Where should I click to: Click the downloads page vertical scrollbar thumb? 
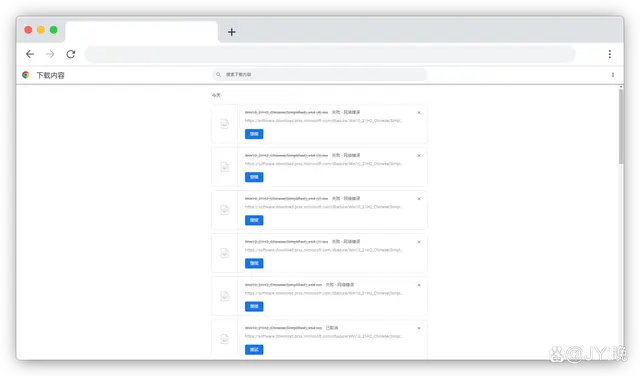621,126
